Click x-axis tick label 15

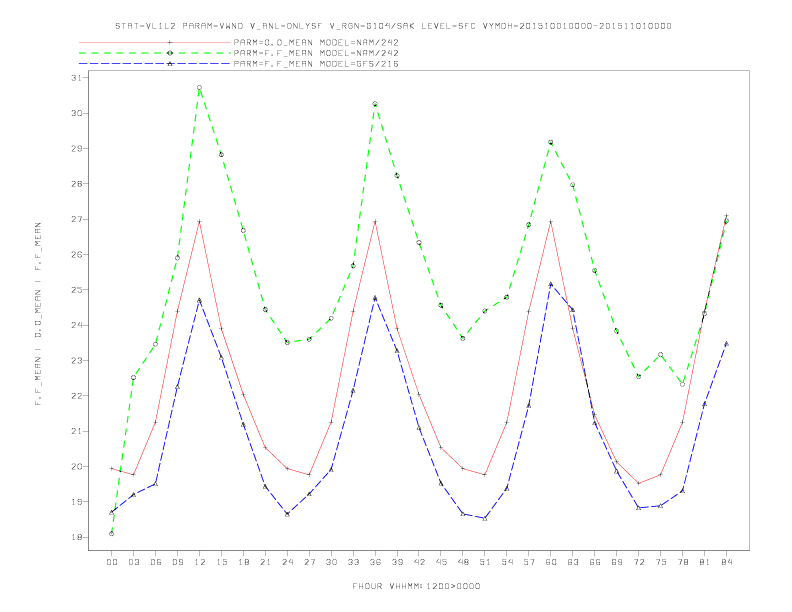(221, 562)
